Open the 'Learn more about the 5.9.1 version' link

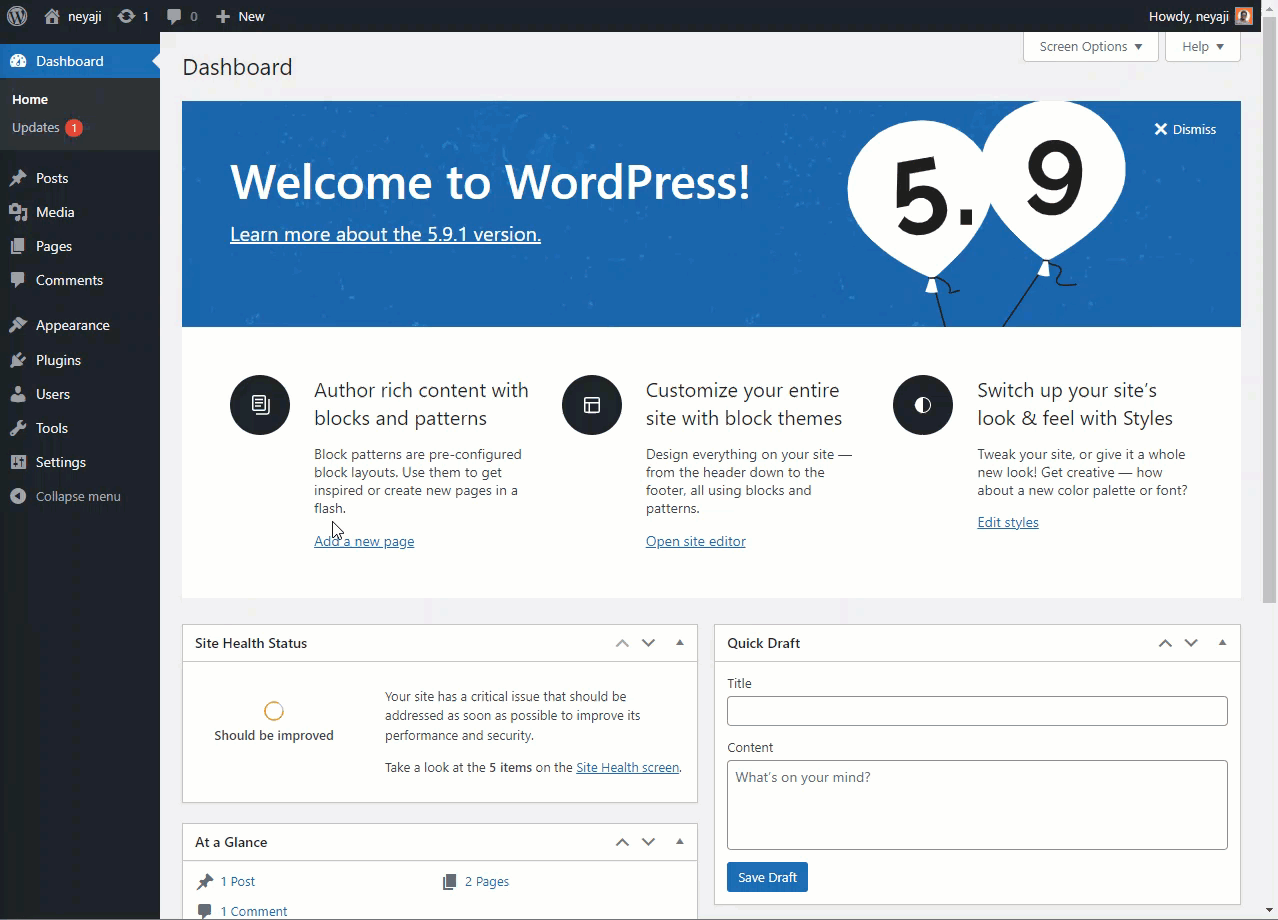click(385, 234)
